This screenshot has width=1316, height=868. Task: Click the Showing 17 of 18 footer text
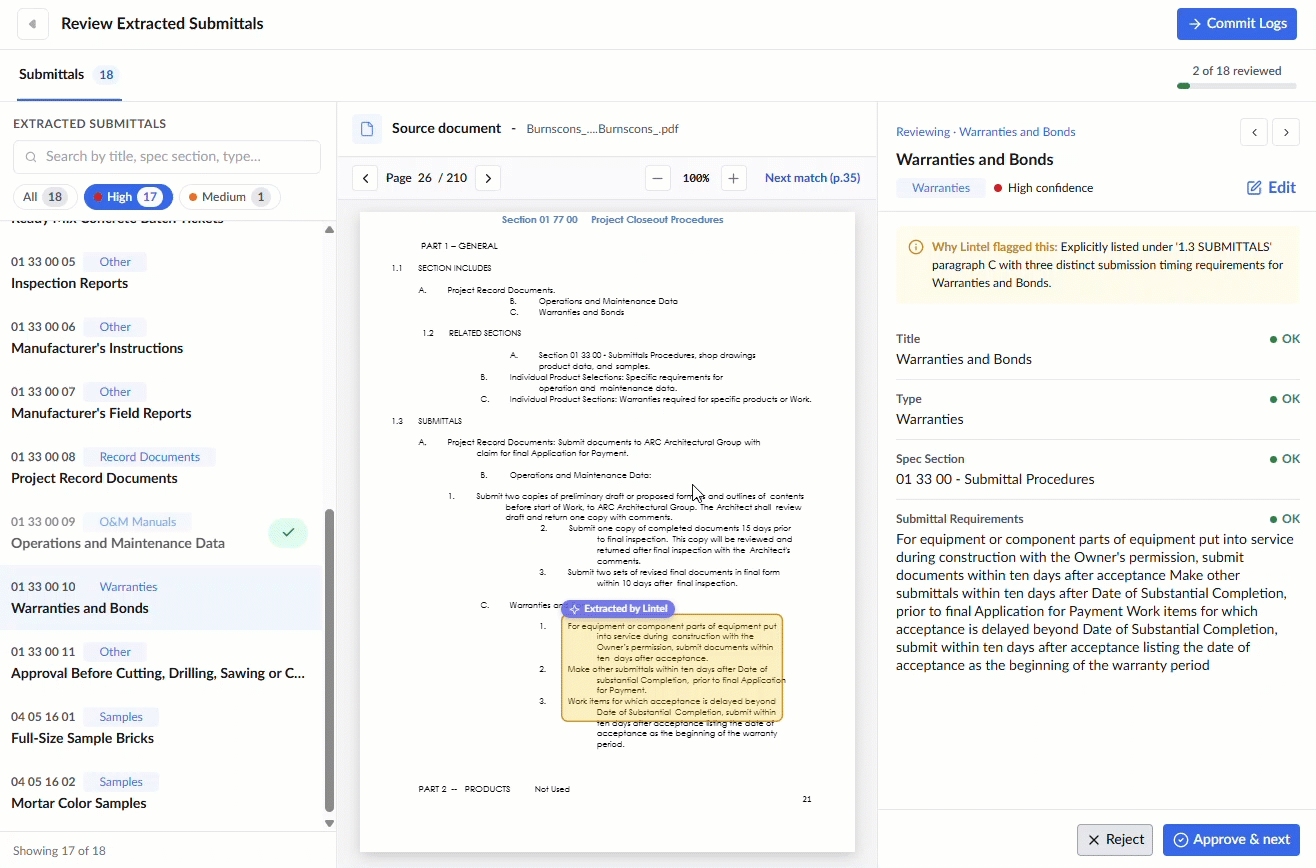click(x=59, y=851)
